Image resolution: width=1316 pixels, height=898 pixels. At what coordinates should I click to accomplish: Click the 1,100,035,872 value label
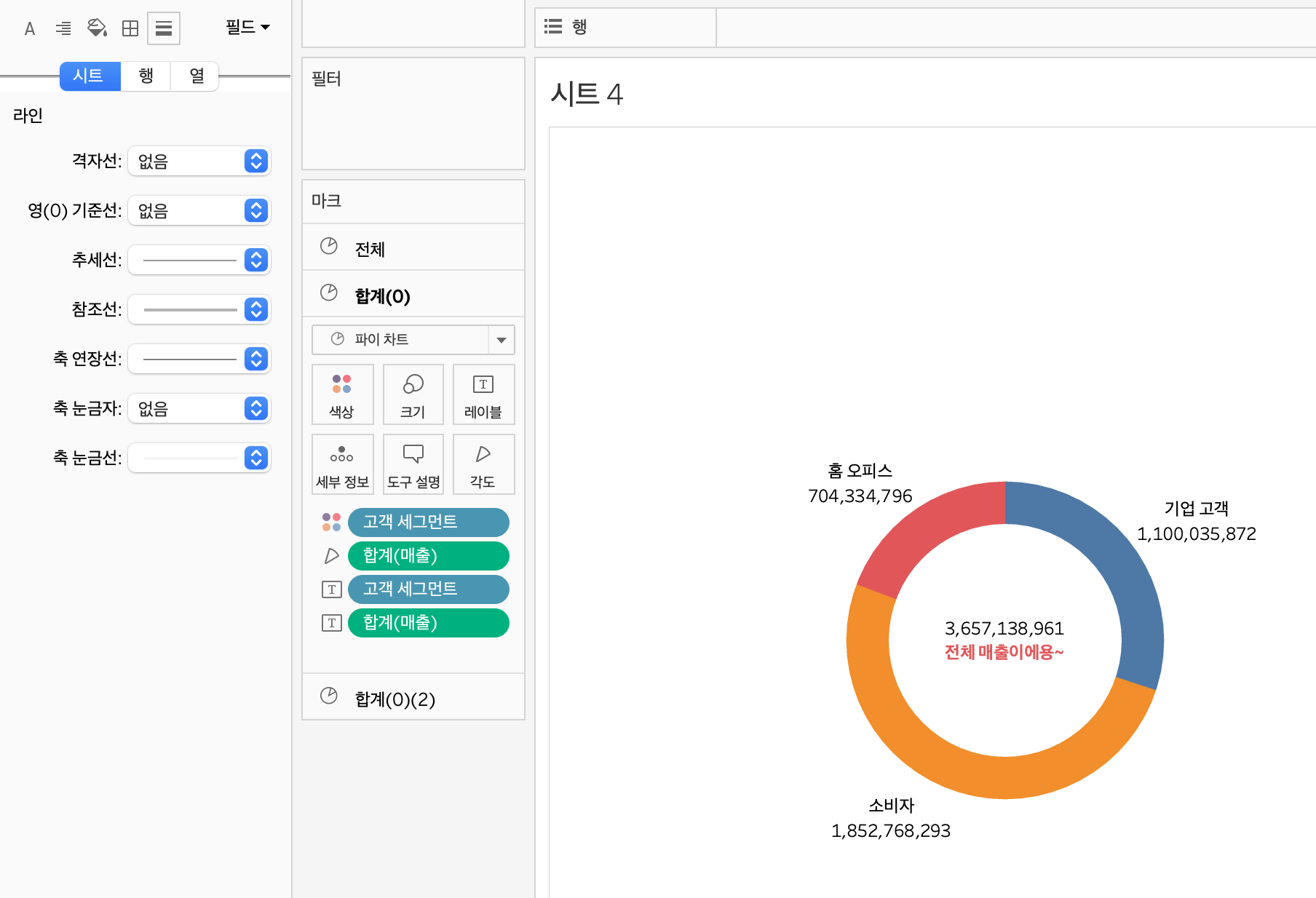(x=1196, y=534)
